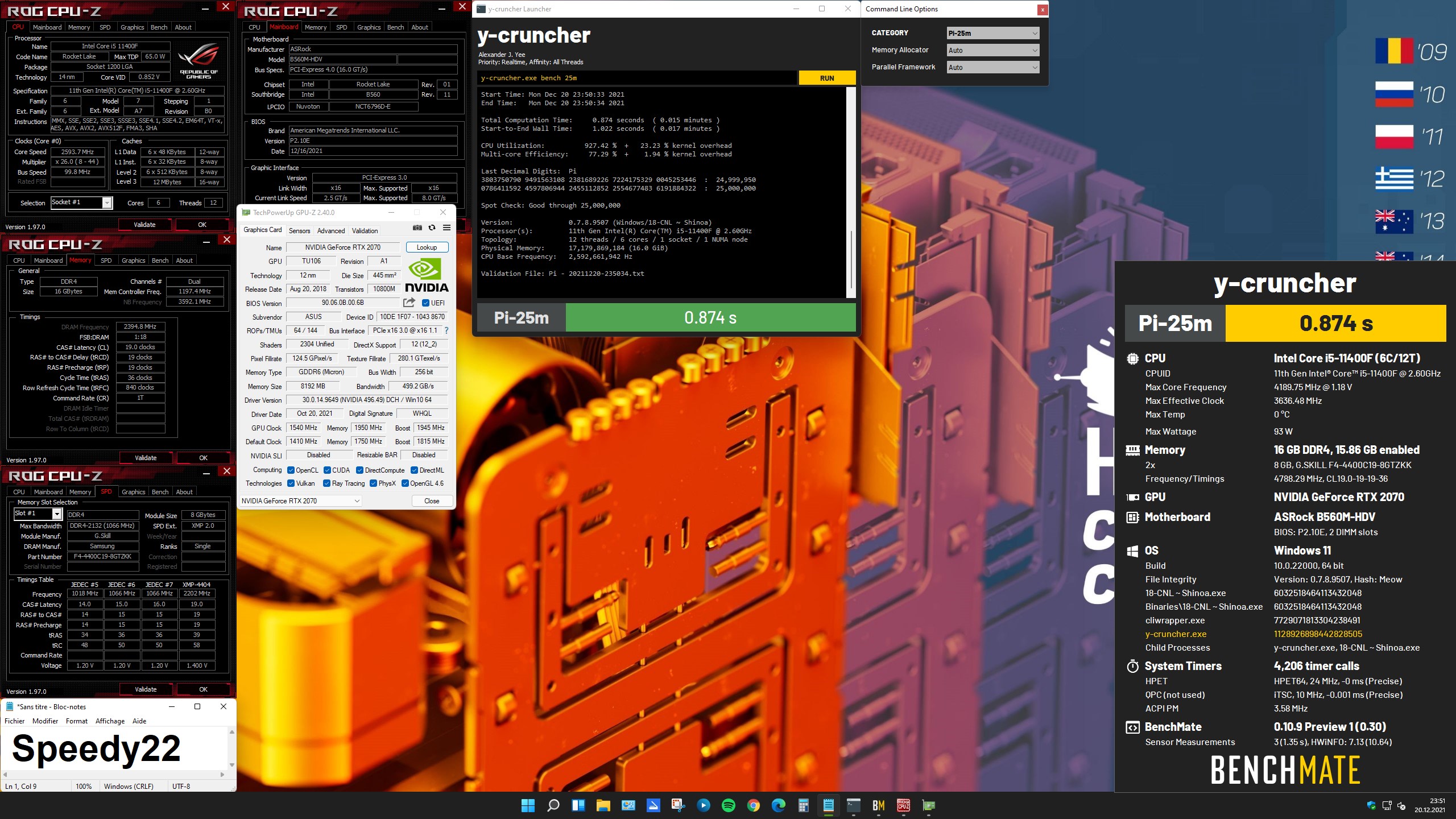Image resolution: width=1456 pixels, height=819 pixels.
Task: Click Validate in the CPU-Z CPU window
Action: coord(144,225)
